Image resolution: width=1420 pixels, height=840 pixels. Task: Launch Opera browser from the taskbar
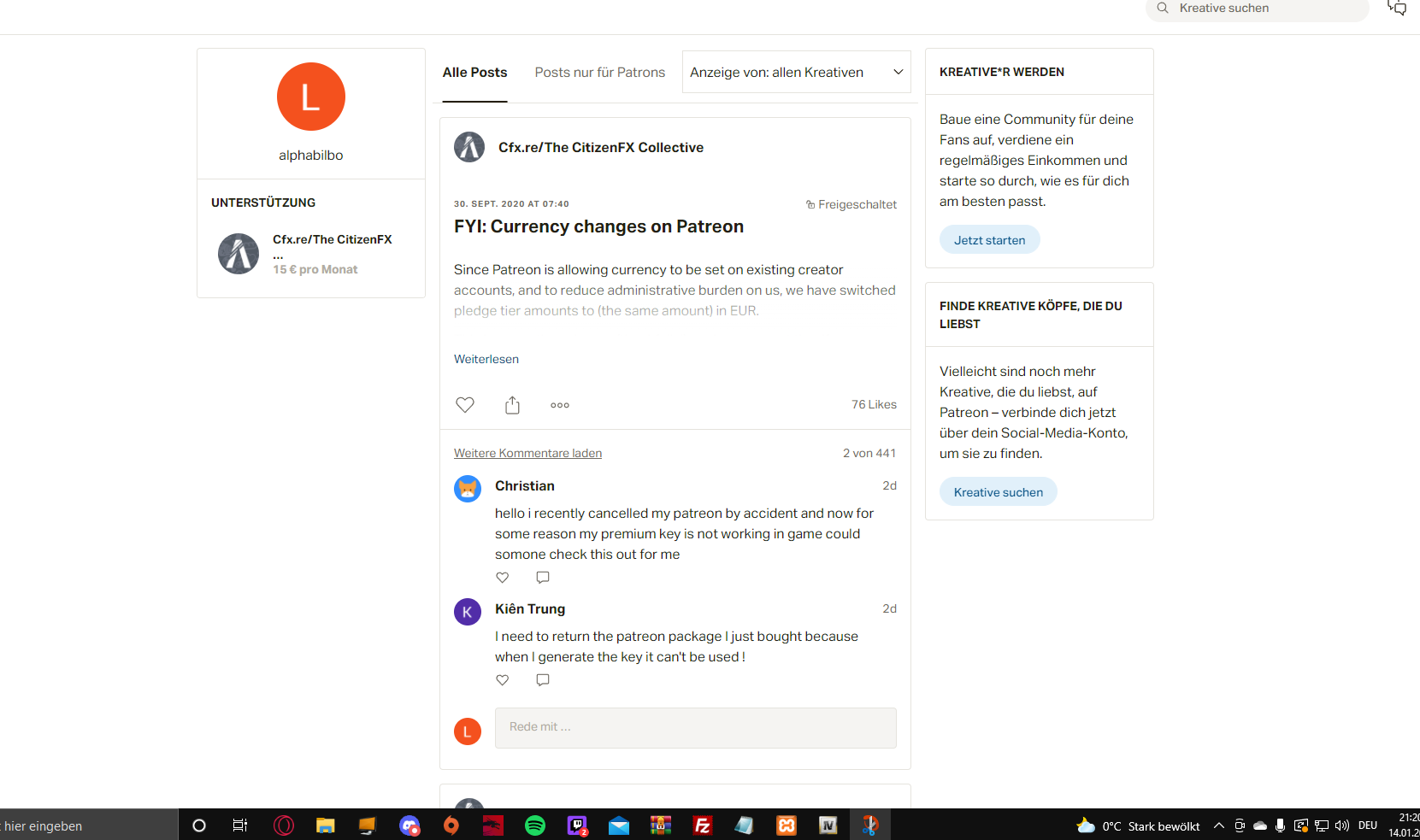(284, 825)
